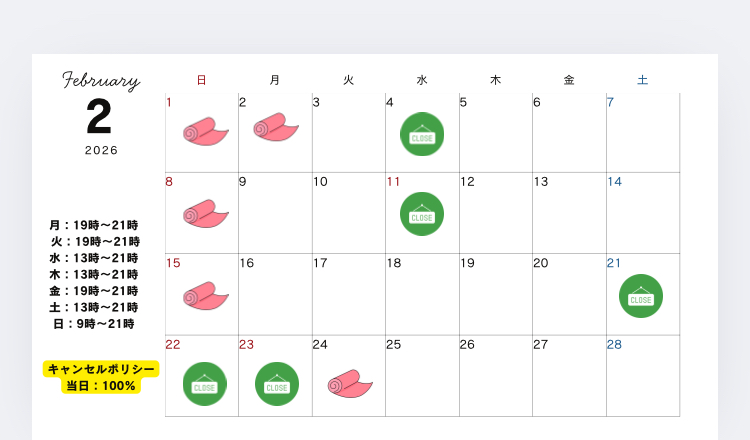
Task: Click the pink yoga mat on February 8
Action: click(x=205, y=213)
